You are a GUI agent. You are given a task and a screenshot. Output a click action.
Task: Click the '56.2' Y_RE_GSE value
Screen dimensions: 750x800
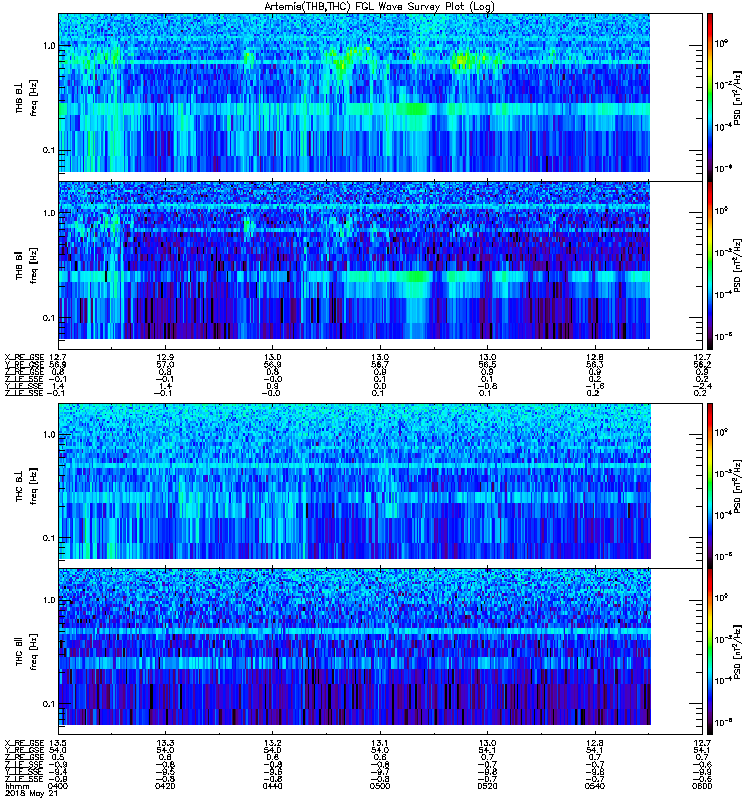[702, 365]
